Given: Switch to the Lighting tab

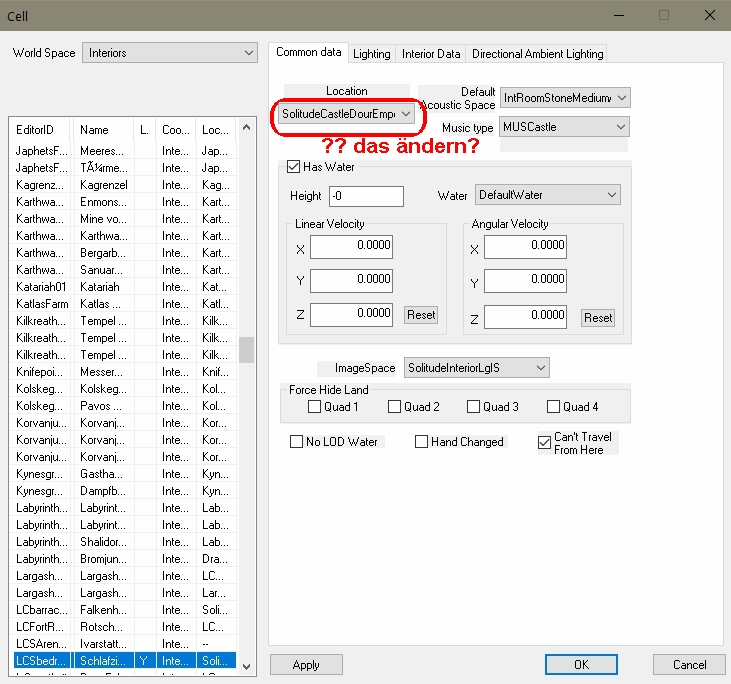Looking at the screenshot, I should click(x=371, y=54).
